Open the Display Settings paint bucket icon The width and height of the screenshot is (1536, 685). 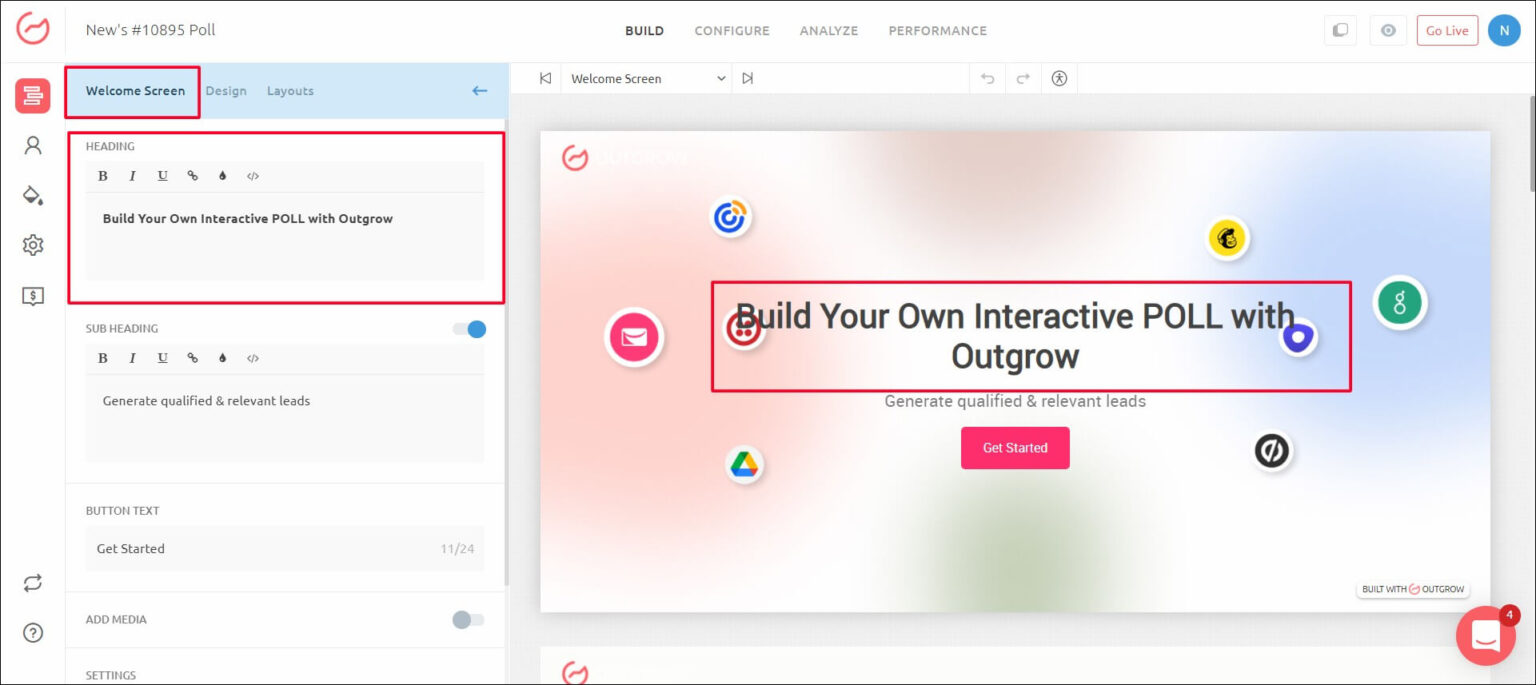[x=33, y=195]
